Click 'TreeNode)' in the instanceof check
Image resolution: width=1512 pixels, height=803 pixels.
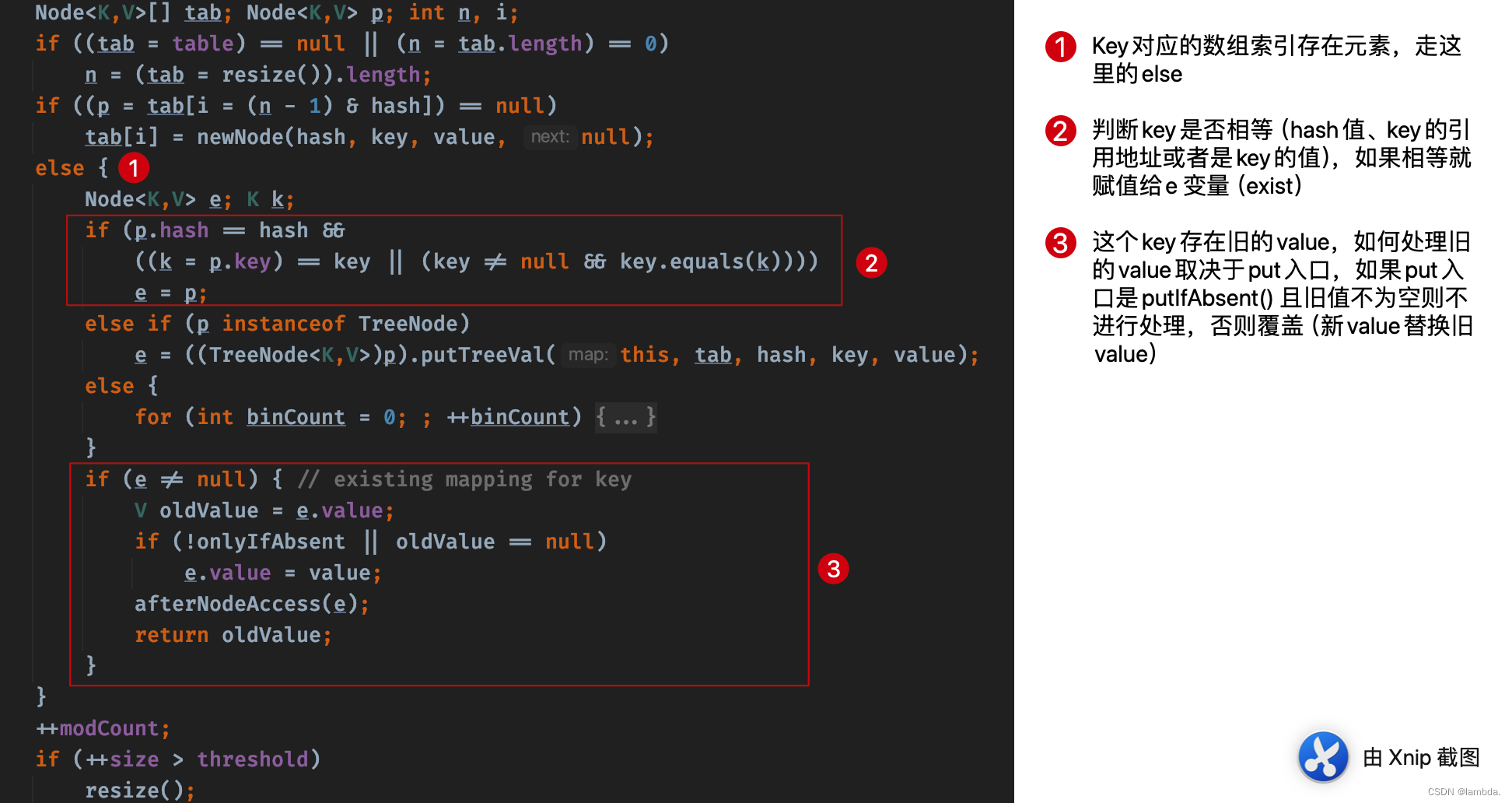(415, 324)
